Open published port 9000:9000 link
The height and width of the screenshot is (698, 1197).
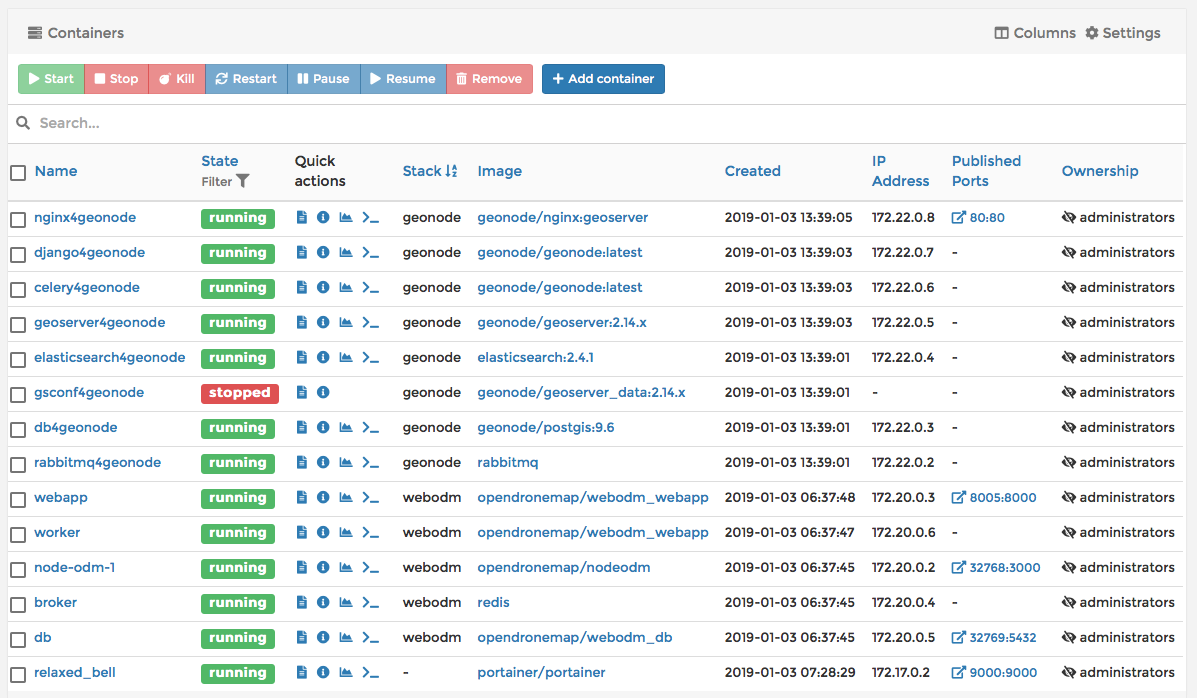pyautogui.click(x=995, y=673)
